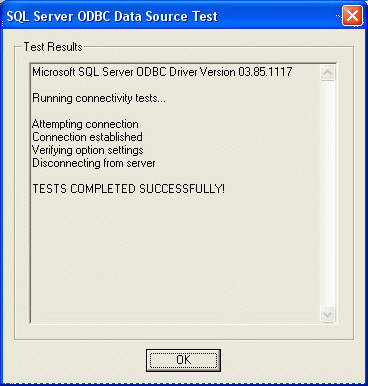The height and width of the screenshot is (386, 368).
Task: Click the scroll down arrow in results
Action: click(x=327, y=314)
